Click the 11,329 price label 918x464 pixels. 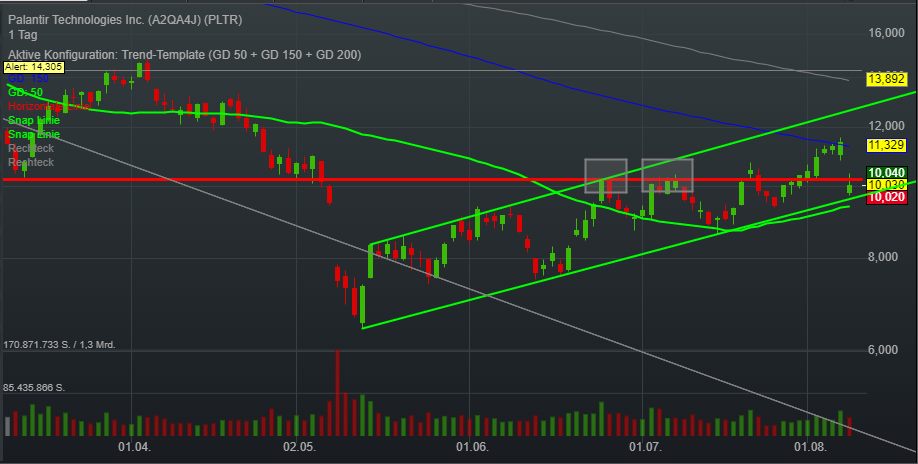886,145
